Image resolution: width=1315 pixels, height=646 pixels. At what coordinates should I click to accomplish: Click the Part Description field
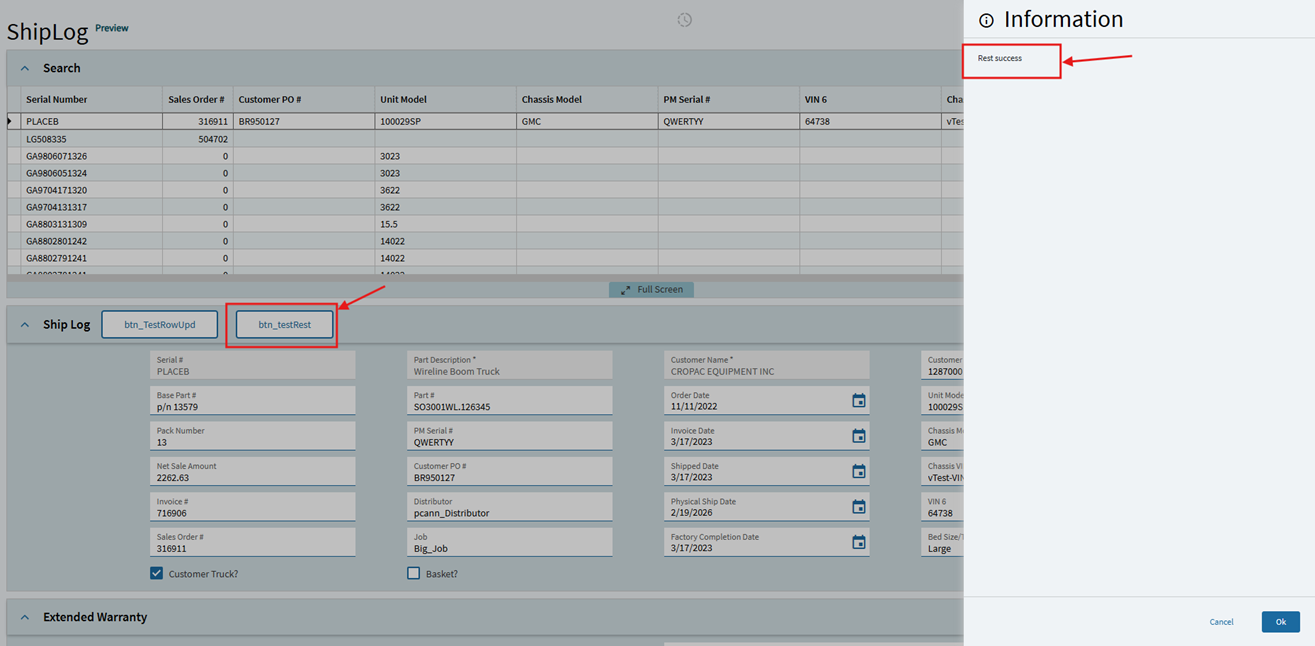[x=509, y=365]
